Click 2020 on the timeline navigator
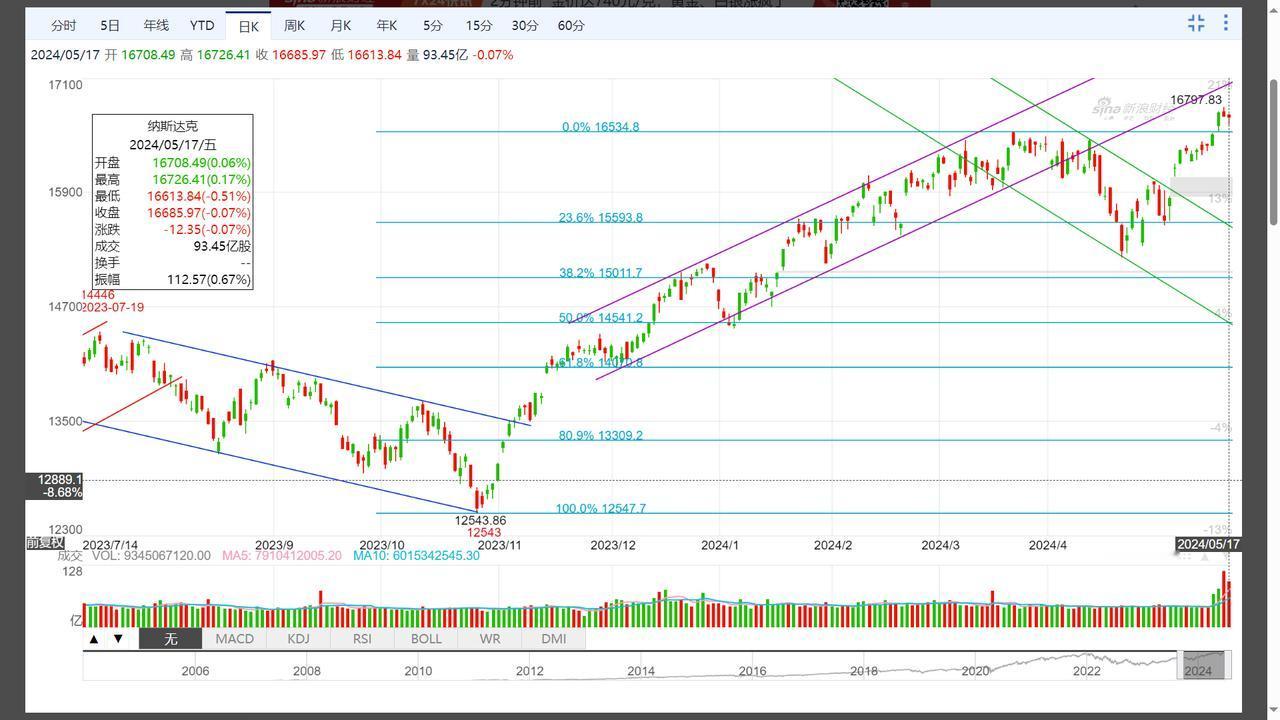This screenshot has width=1280, height=720. (976, 671)
